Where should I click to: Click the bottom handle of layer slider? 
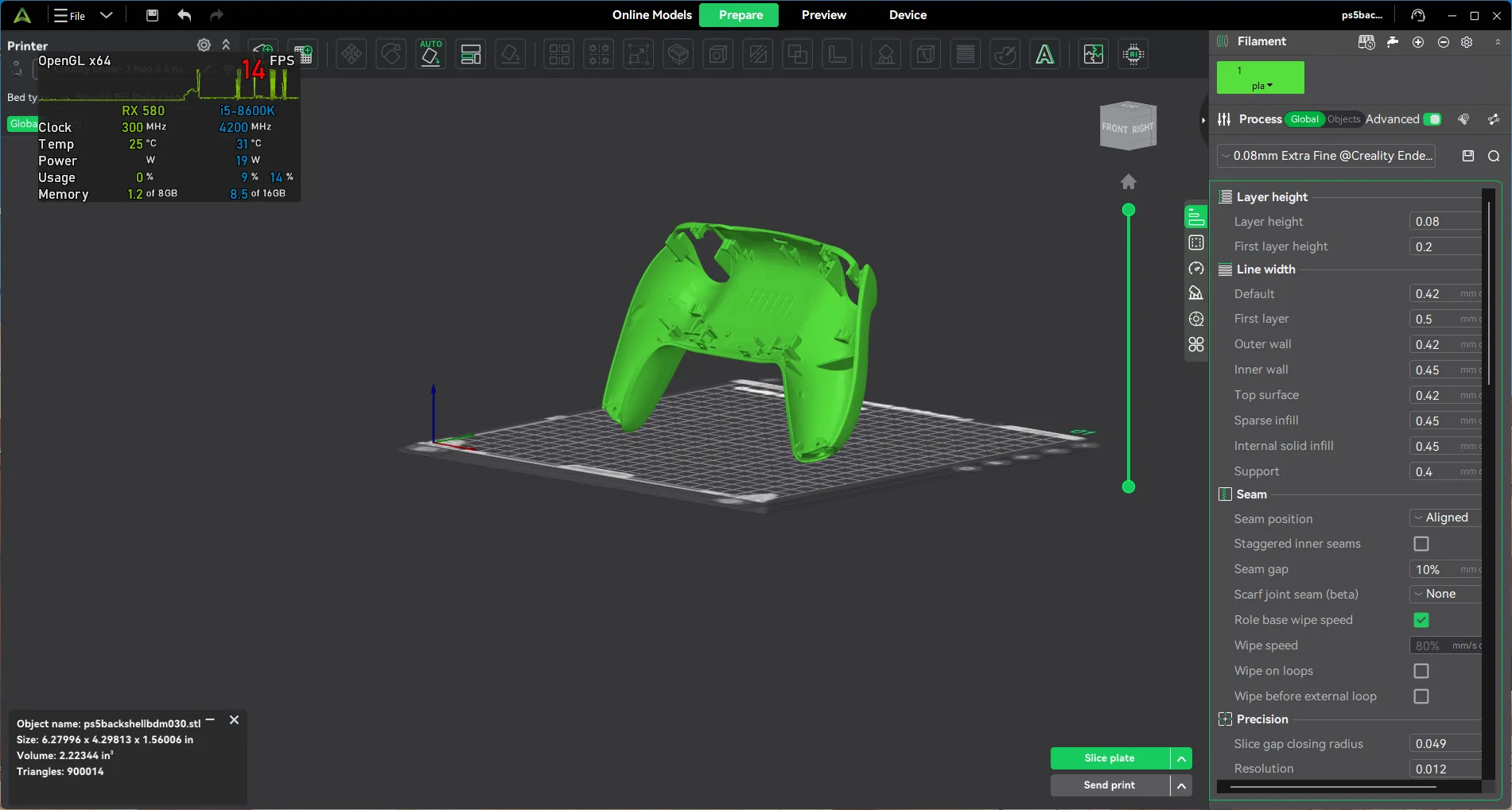point(1129,486)
